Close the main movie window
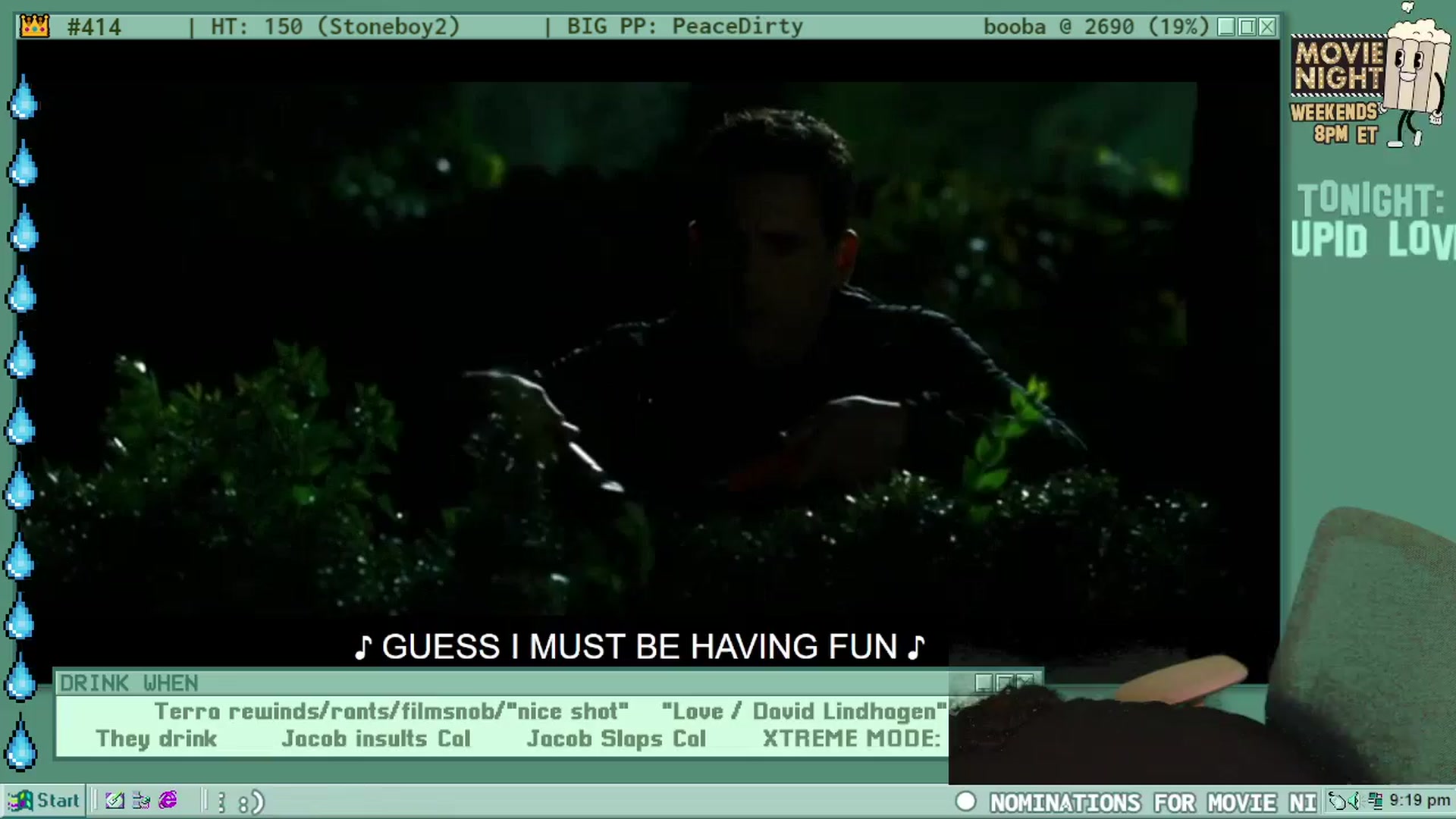Viewport: 1456px width, 819px height. [1267, 27]
